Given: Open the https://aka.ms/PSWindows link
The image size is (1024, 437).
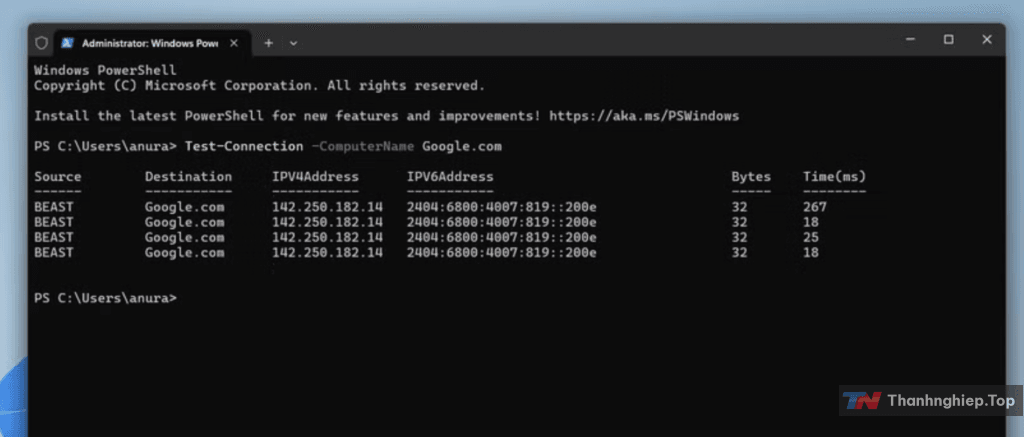Looking at the screenshot, I should 644,116.
